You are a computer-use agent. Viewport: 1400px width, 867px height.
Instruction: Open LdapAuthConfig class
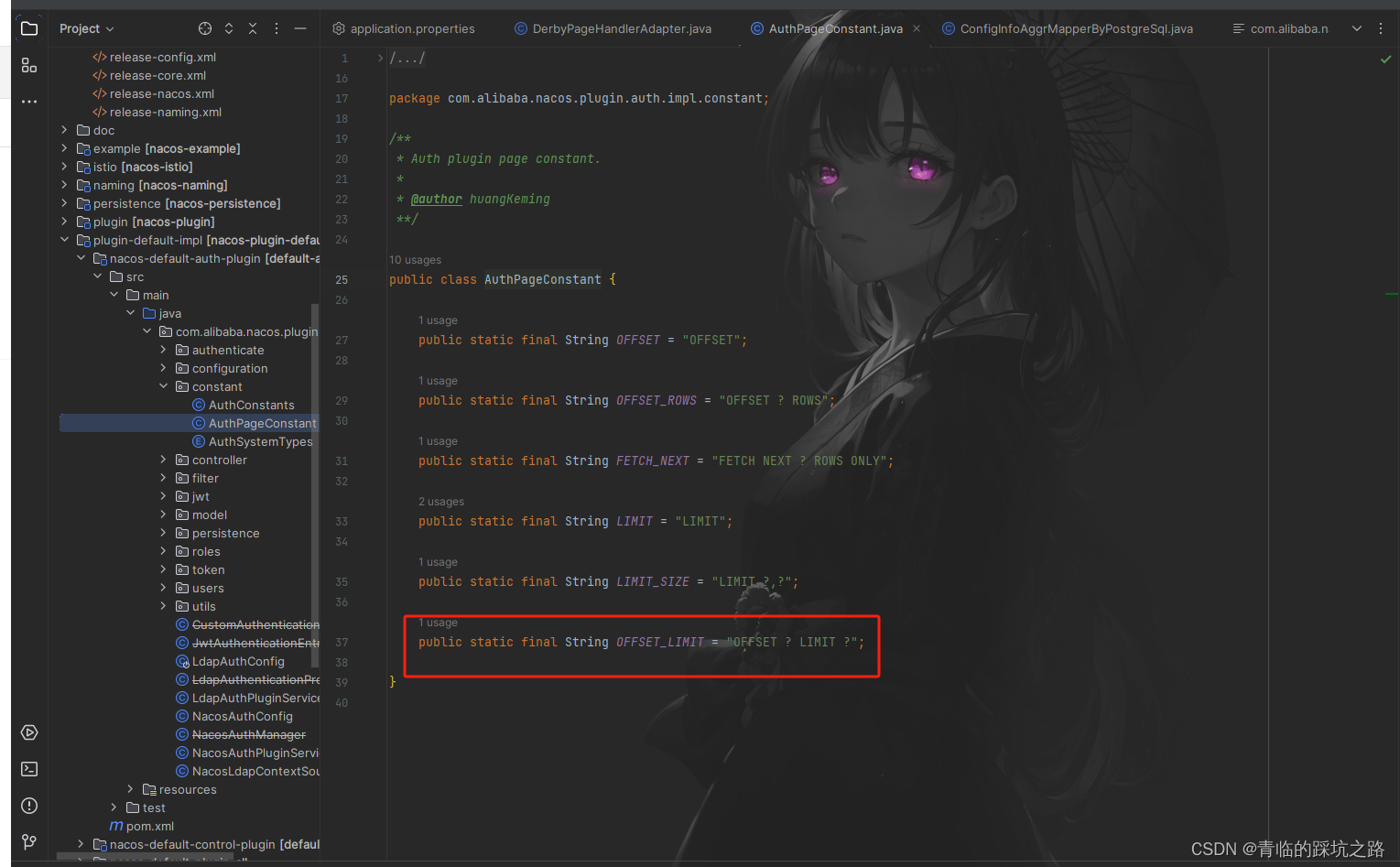230,661
